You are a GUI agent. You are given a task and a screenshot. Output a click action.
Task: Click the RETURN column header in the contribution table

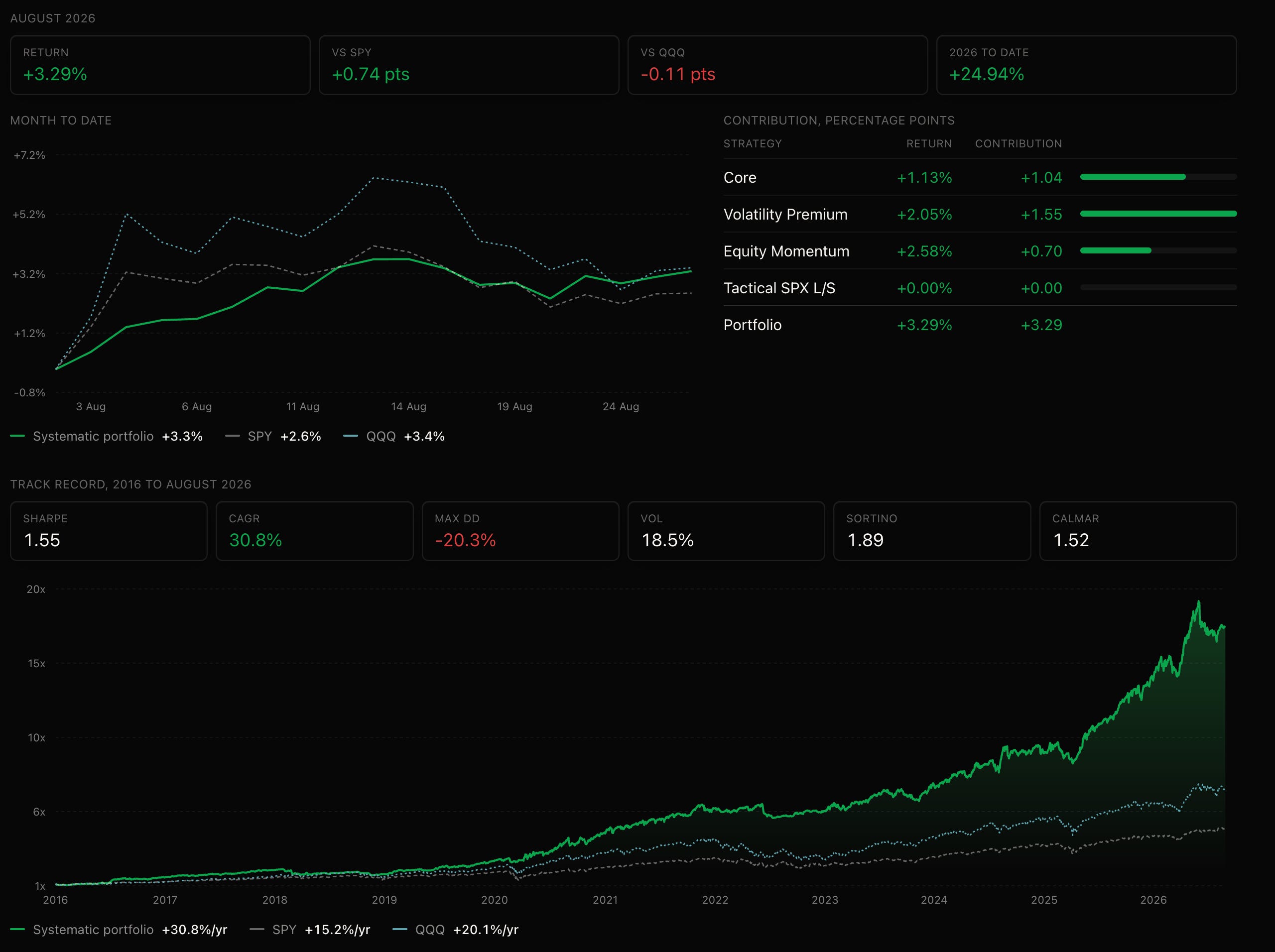coord(929,143)
